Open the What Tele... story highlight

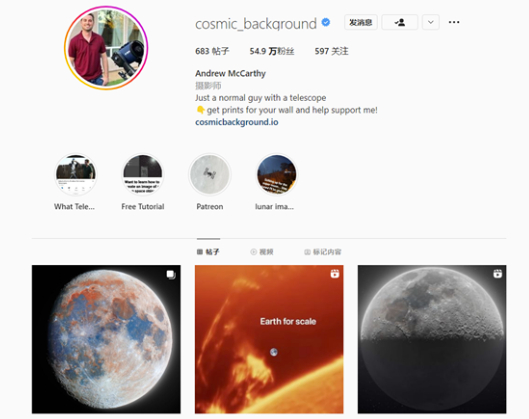point(76,174)
